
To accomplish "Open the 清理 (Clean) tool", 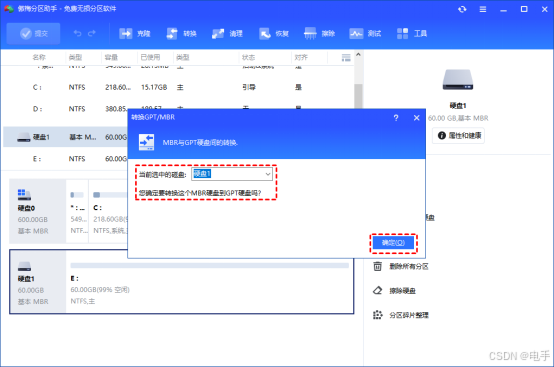I will click(x=227, y=34).
